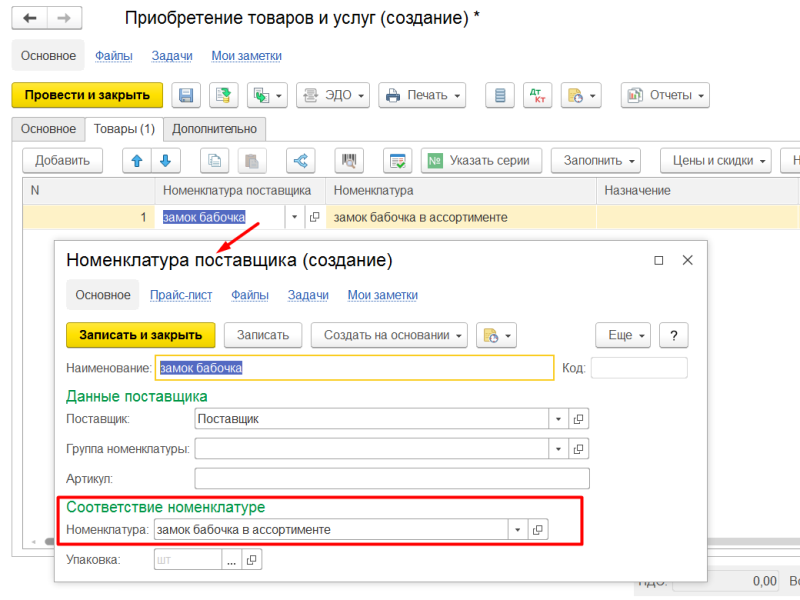Image resolution: width=800 pixels, height=600 pixels.
Task: Open Цены и скидки dropdown
Action: (x=715, y=161)
